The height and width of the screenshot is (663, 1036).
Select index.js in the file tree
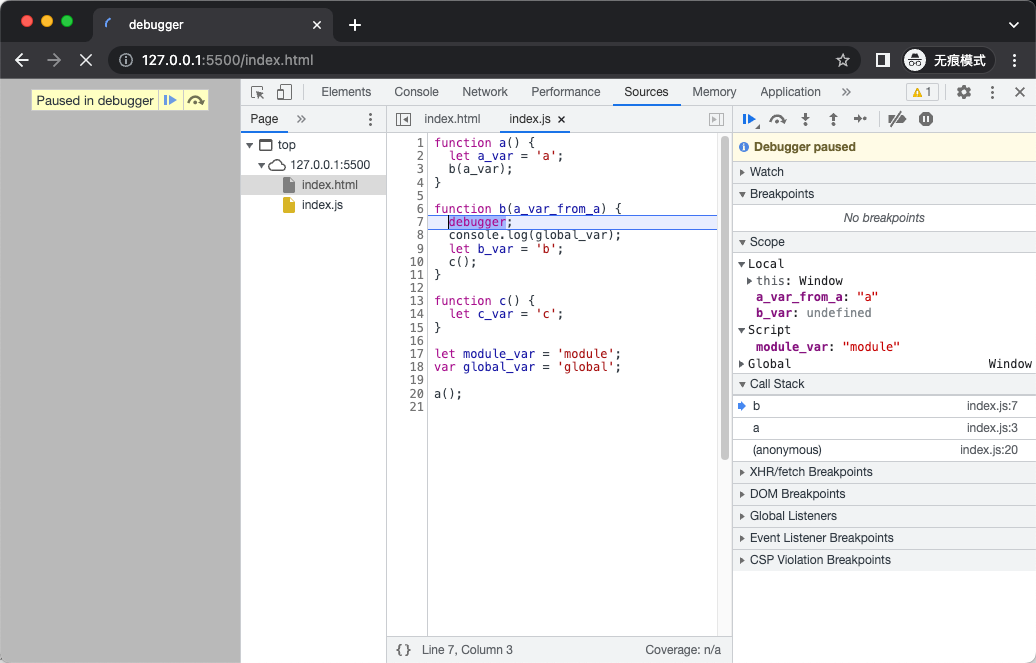point(322,205)
